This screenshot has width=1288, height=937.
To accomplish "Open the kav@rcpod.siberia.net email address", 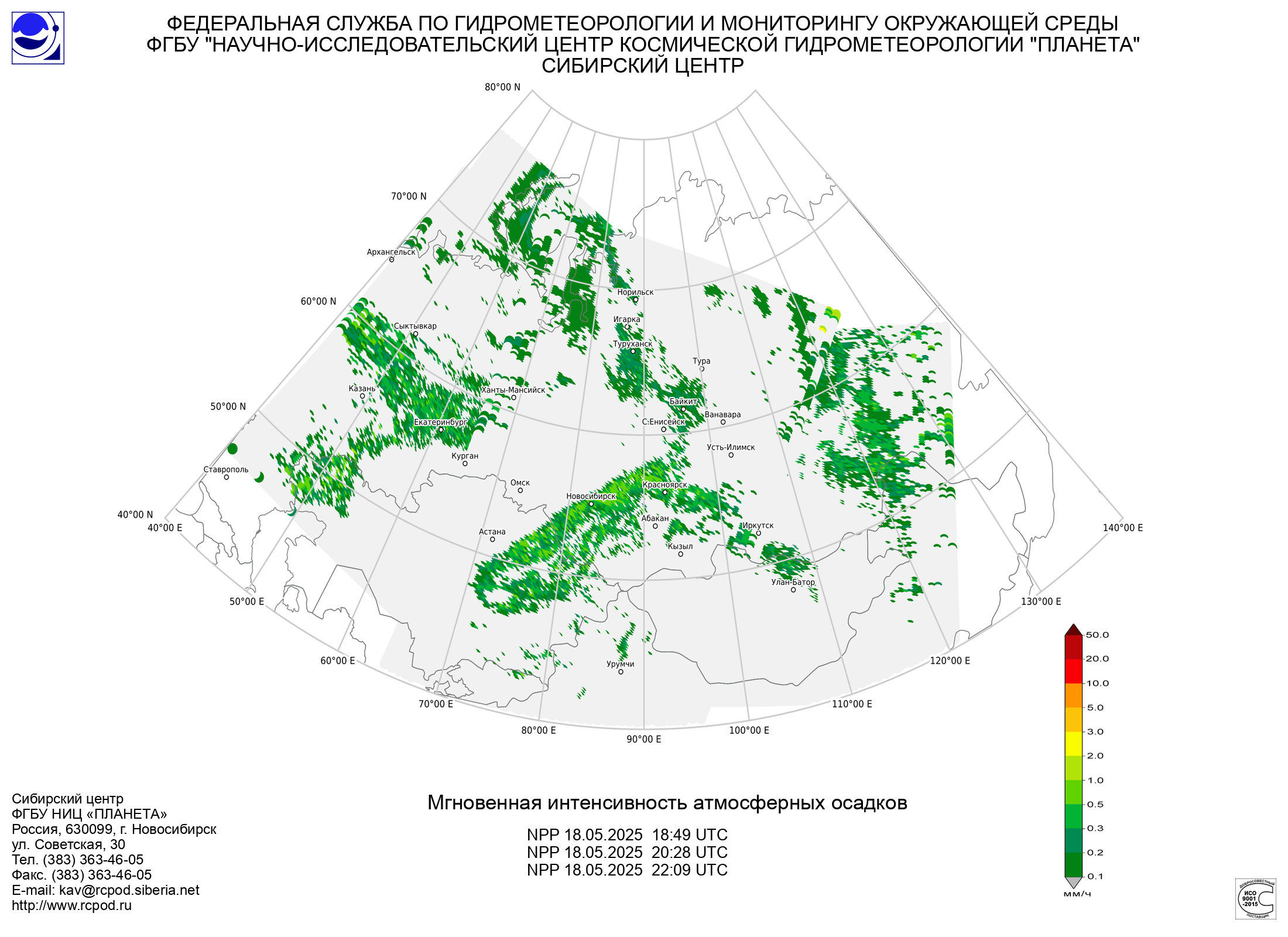I will tap(129, 890).
